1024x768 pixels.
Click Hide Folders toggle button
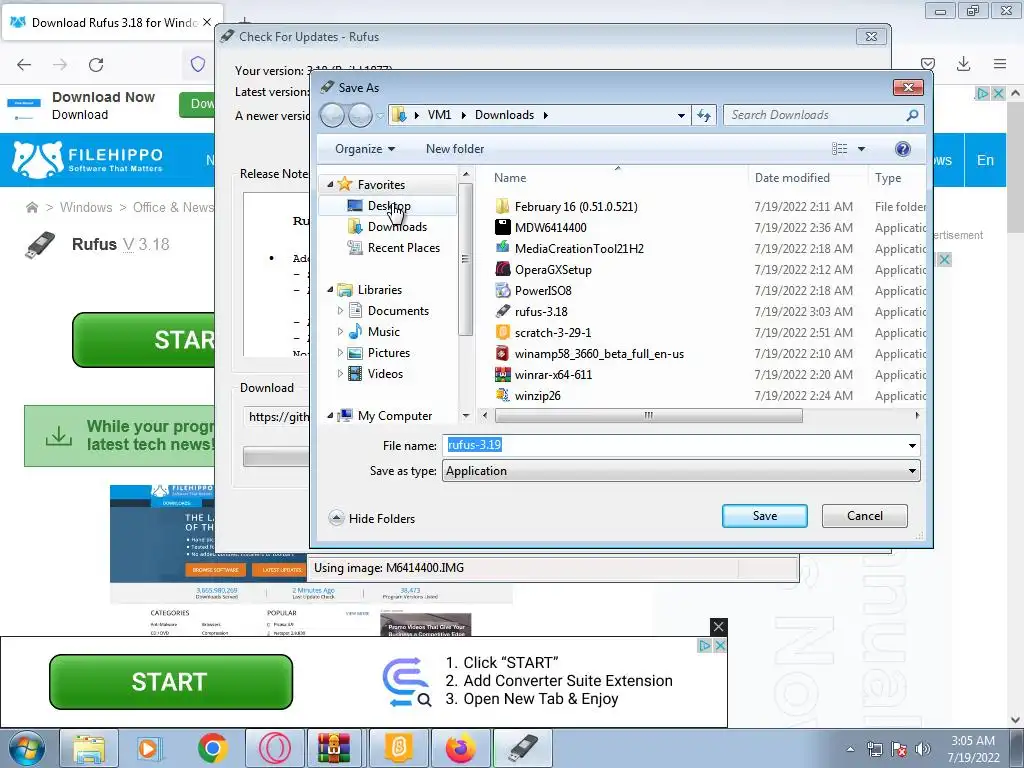[372, 519]
